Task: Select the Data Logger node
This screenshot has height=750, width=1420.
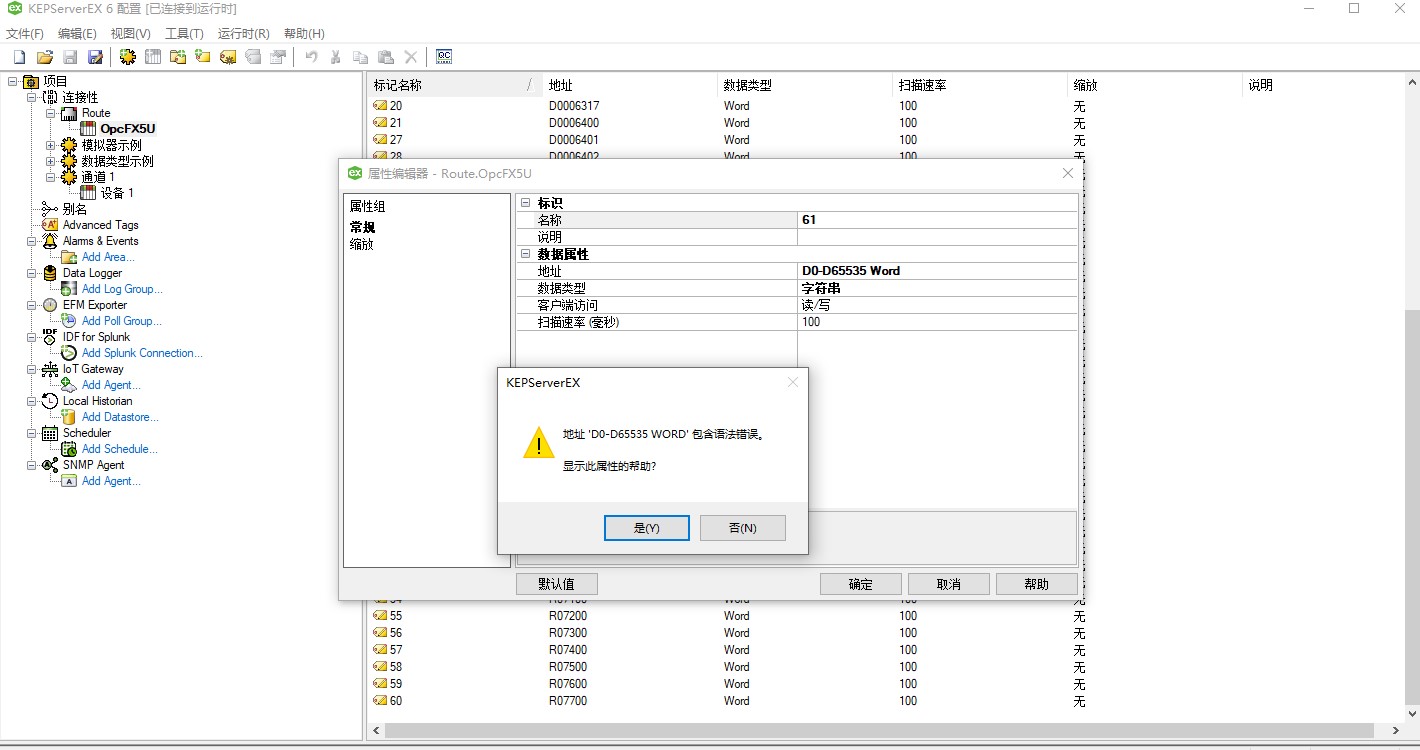Action: click(x=92, y=273)
